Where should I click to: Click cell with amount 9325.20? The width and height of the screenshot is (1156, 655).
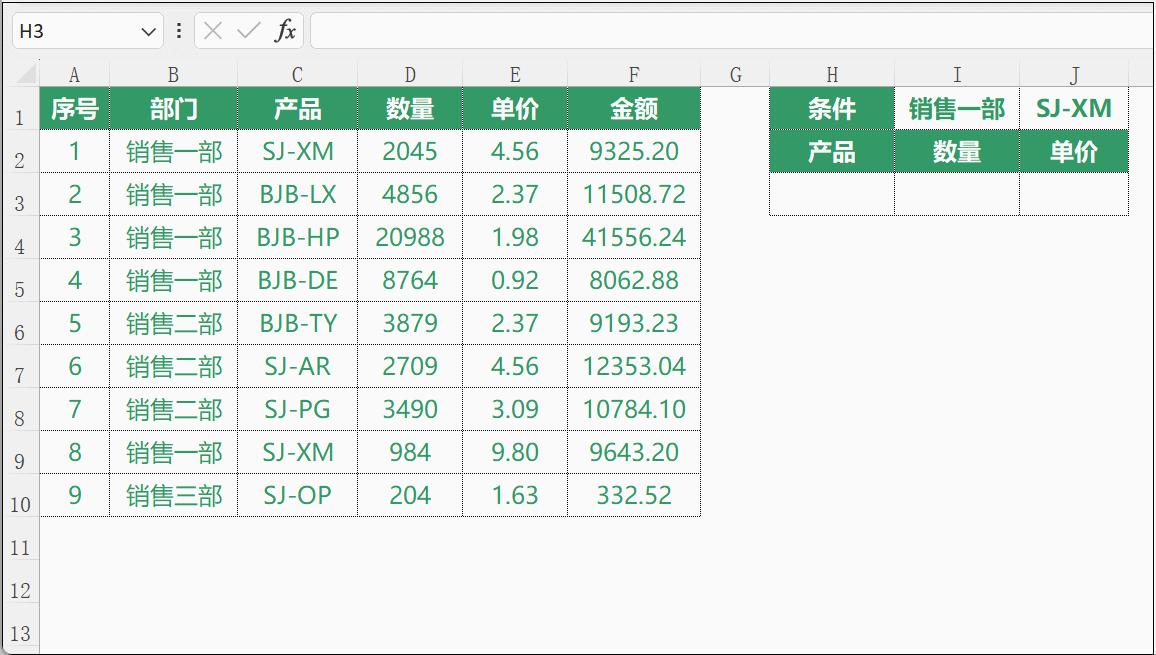pos(634,151)
